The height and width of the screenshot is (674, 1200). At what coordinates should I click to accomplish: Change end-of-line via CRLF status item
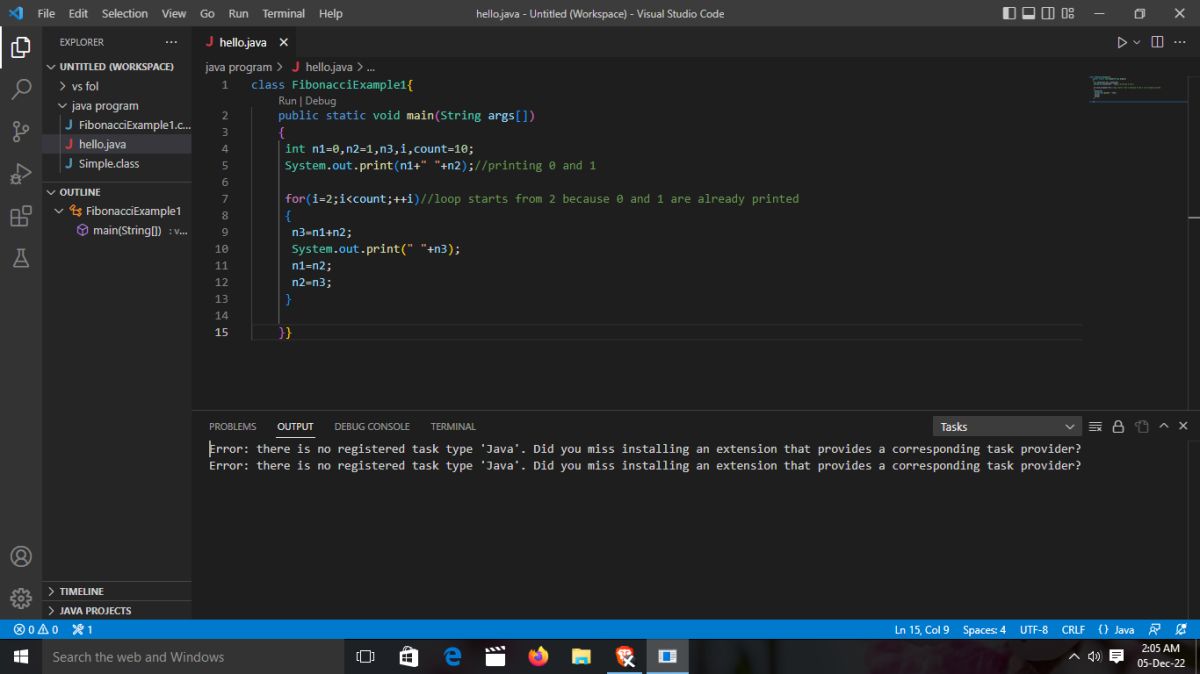tap(1073, 630)
